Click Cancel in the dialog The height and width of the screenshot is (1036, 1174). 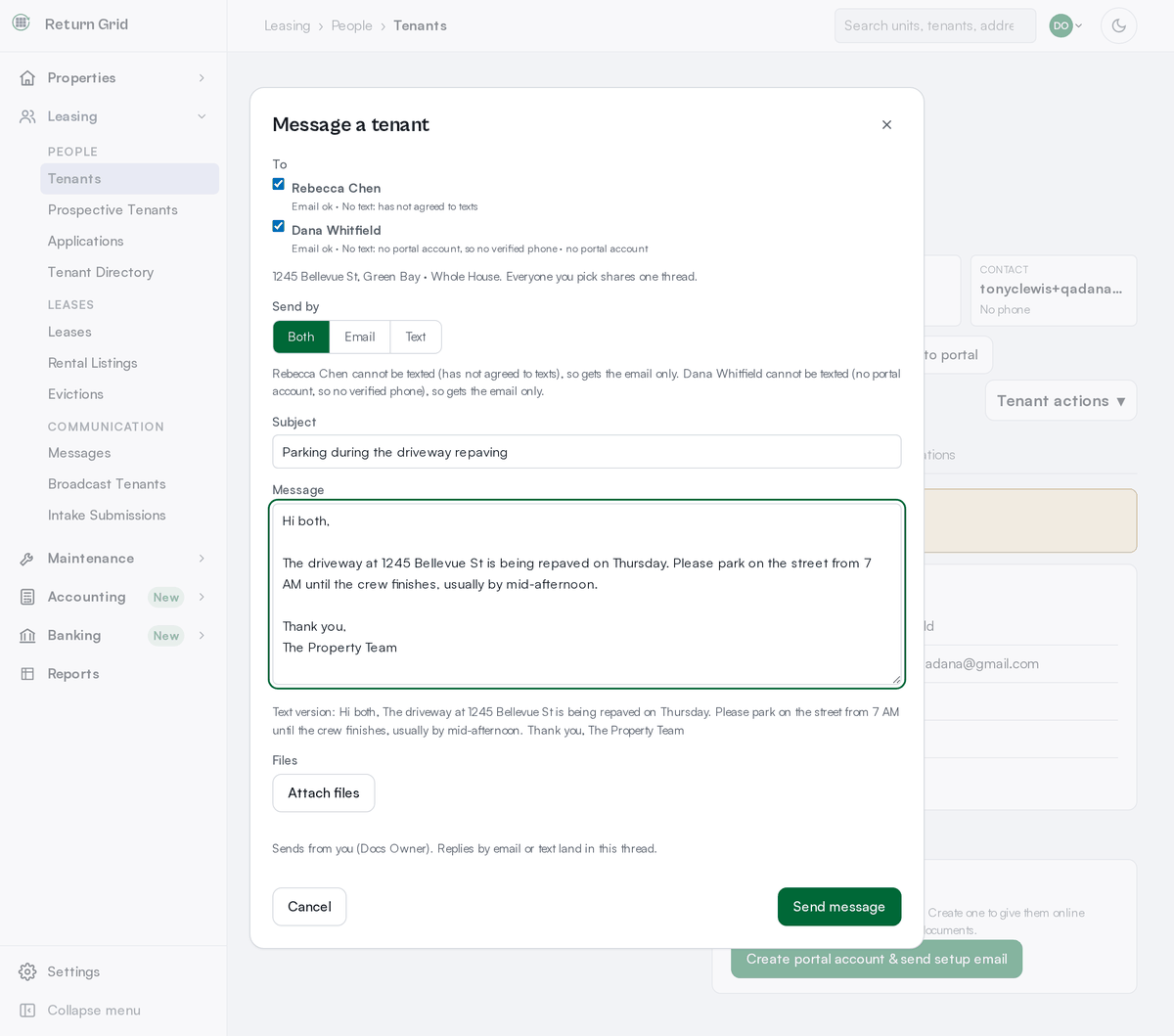click(309, 907)
